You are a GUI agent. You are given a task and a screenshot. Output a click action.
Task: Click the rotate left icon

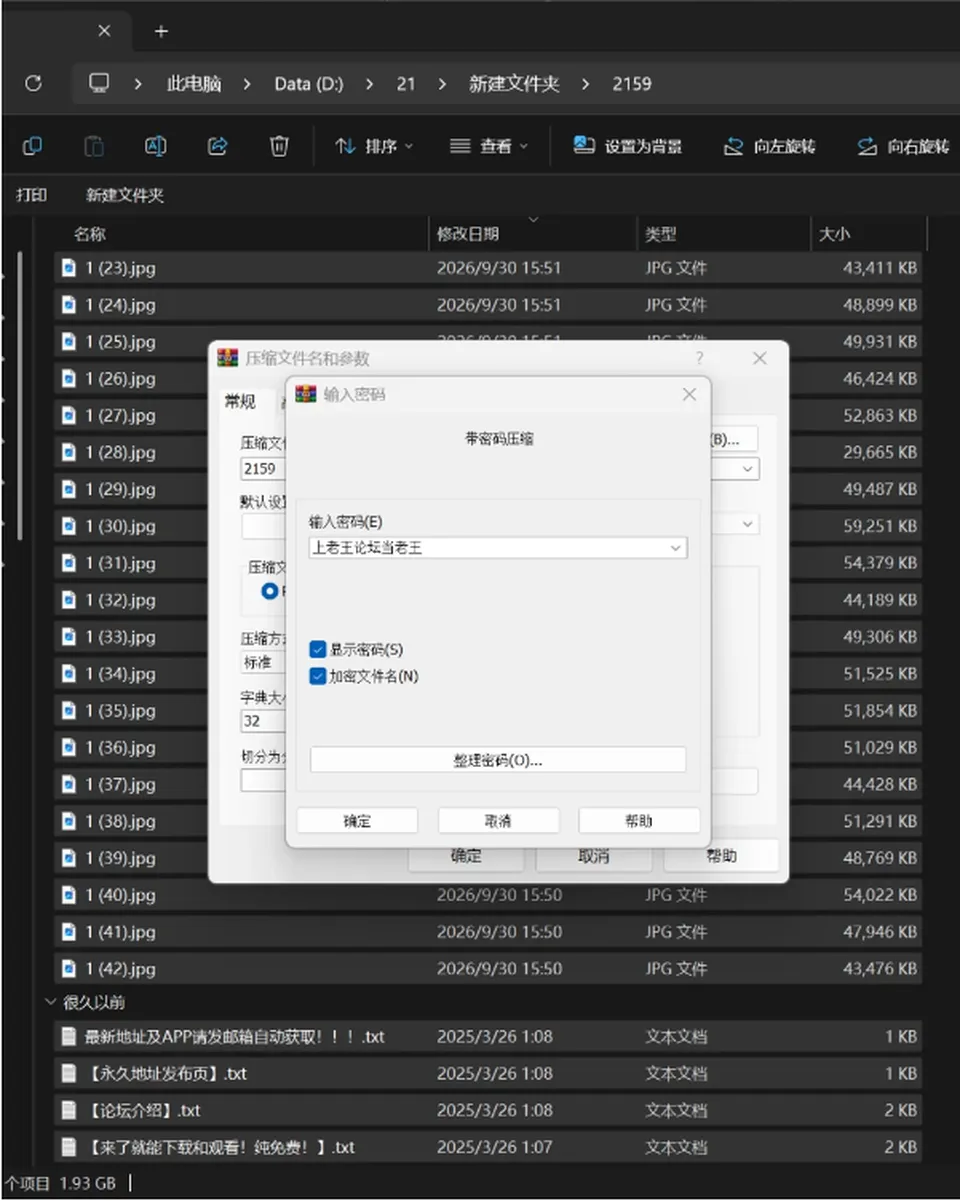(x=733, y=146)
